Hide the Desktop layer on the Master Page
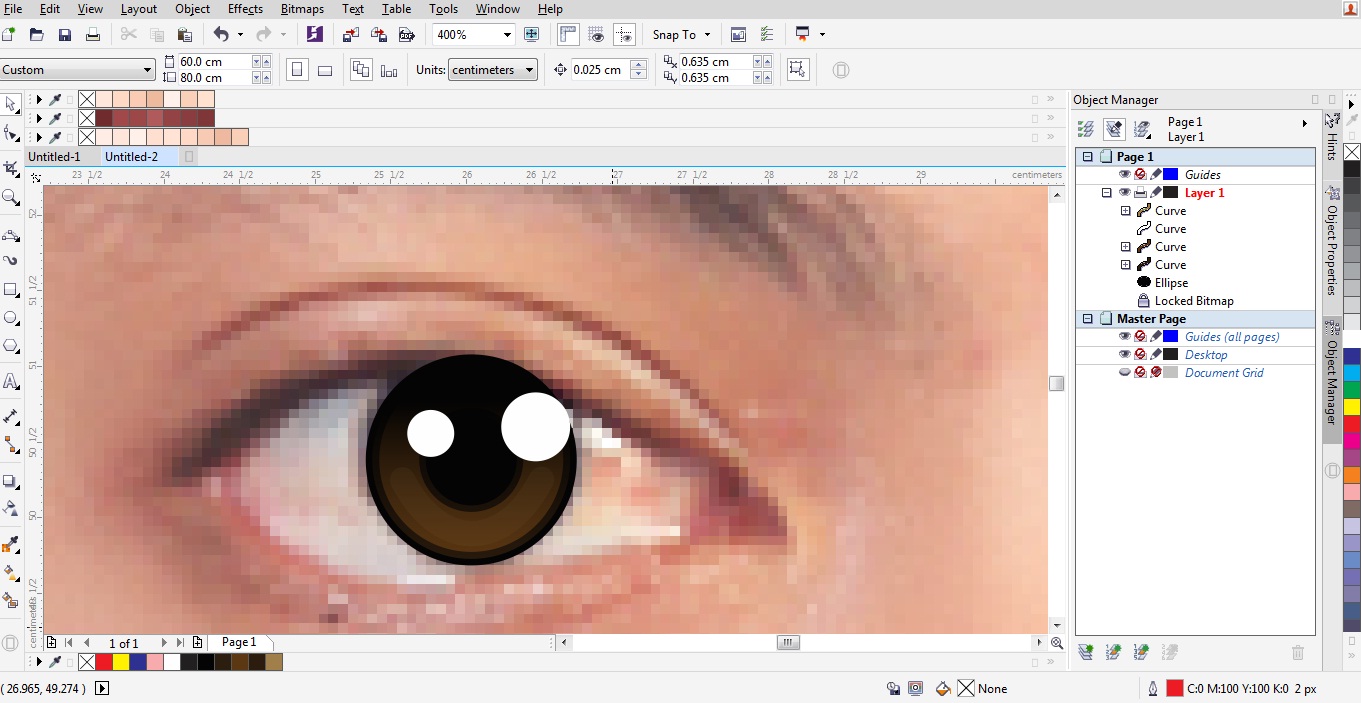 pos(1124,354)
